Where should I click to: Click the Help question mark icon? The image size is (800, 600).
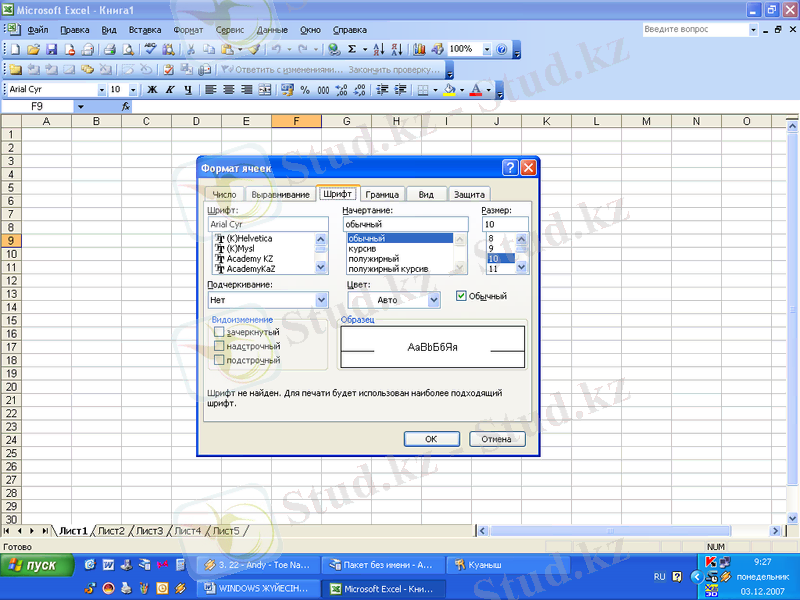tap(502, 49)
